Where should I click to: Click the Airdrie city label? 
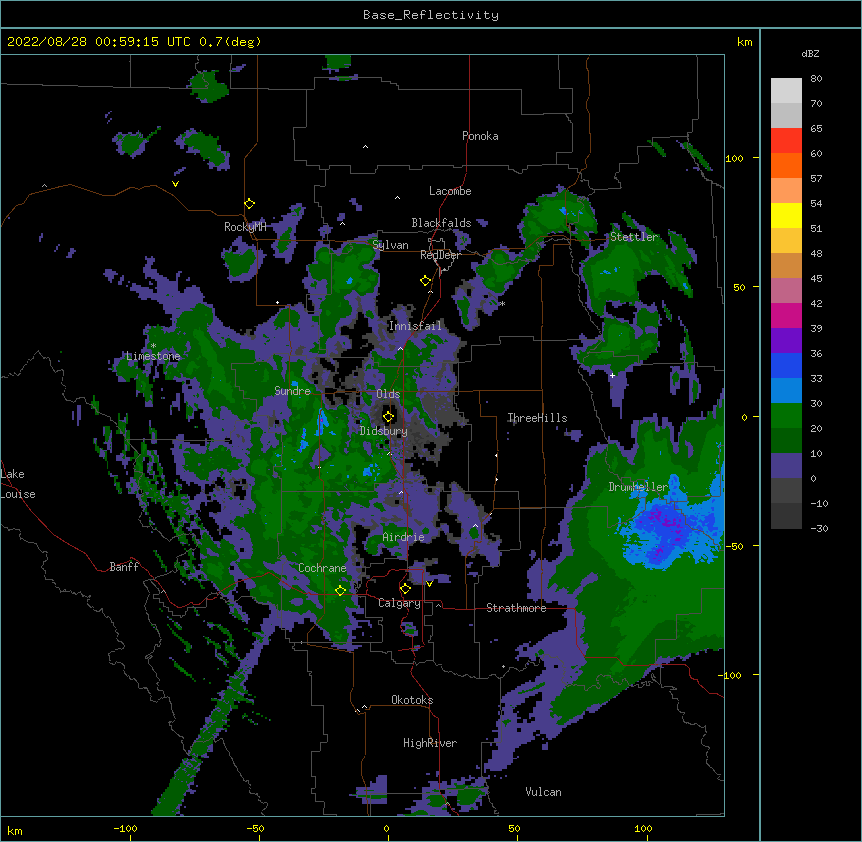pos(404,537)
